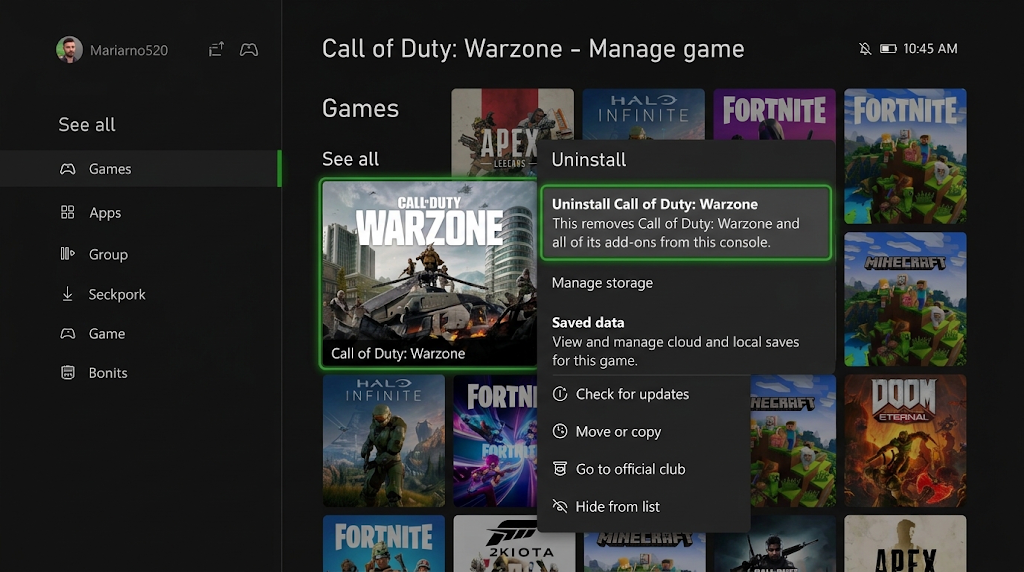Open the Apex Legends tile in top row
Viewport: 1024px width, 572px height.
[x=512, y=132]
